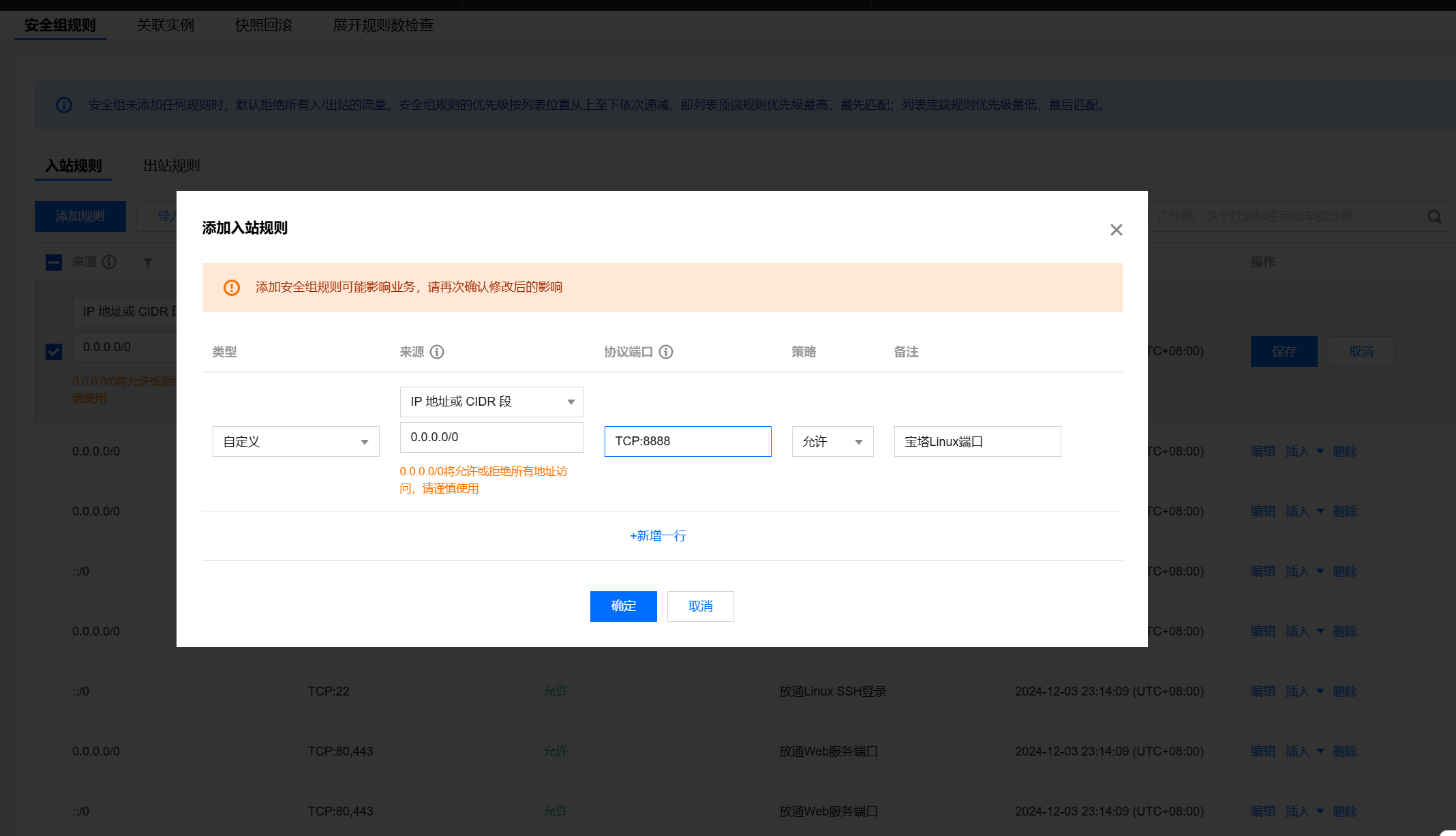1456x836 pixels.
Task: Toggle the select-all checkbox in table header
Action: pyautogui.click(x=54, y=263)
